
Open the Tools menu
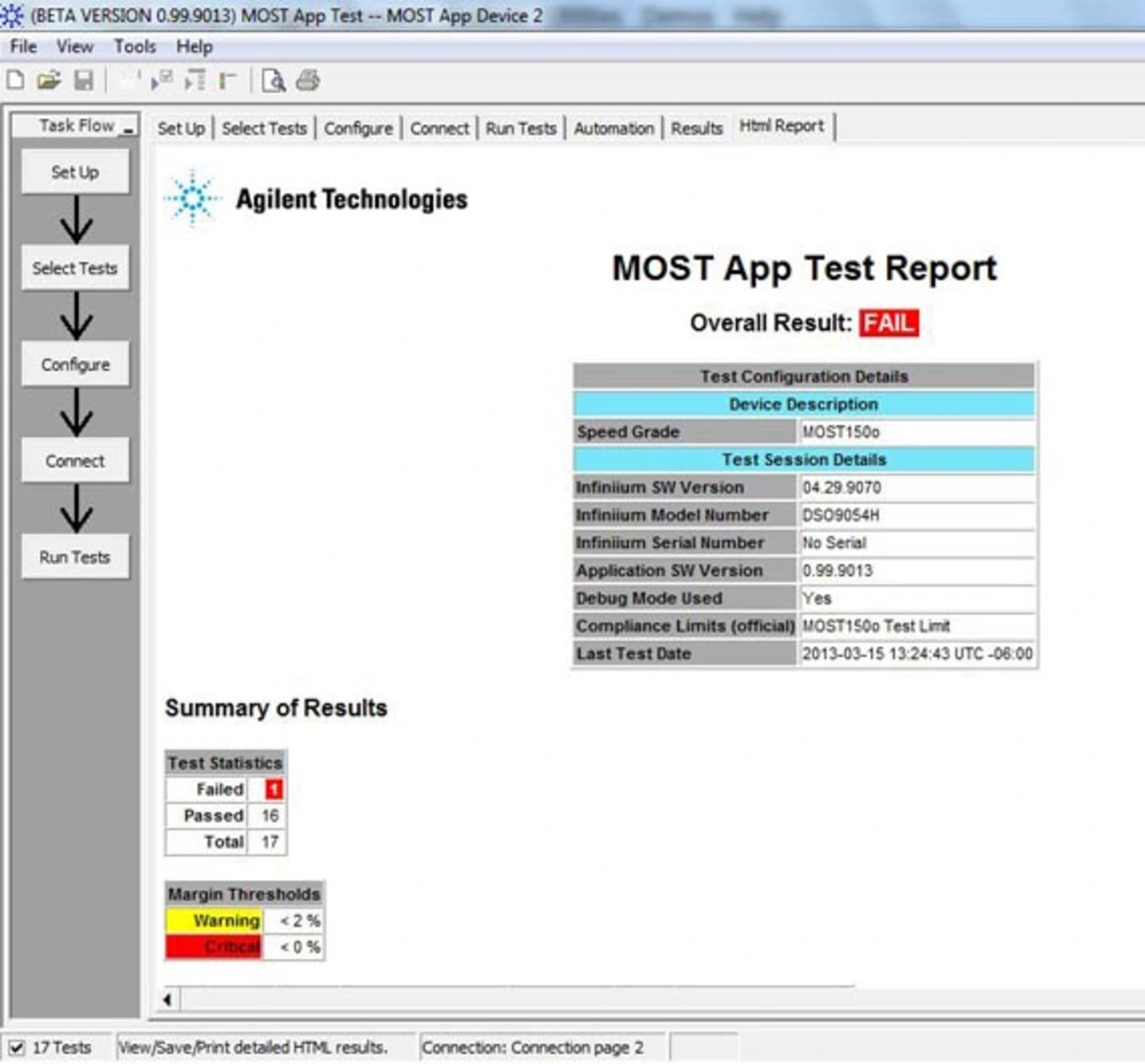pyautogui.click(x=135, y=46)
